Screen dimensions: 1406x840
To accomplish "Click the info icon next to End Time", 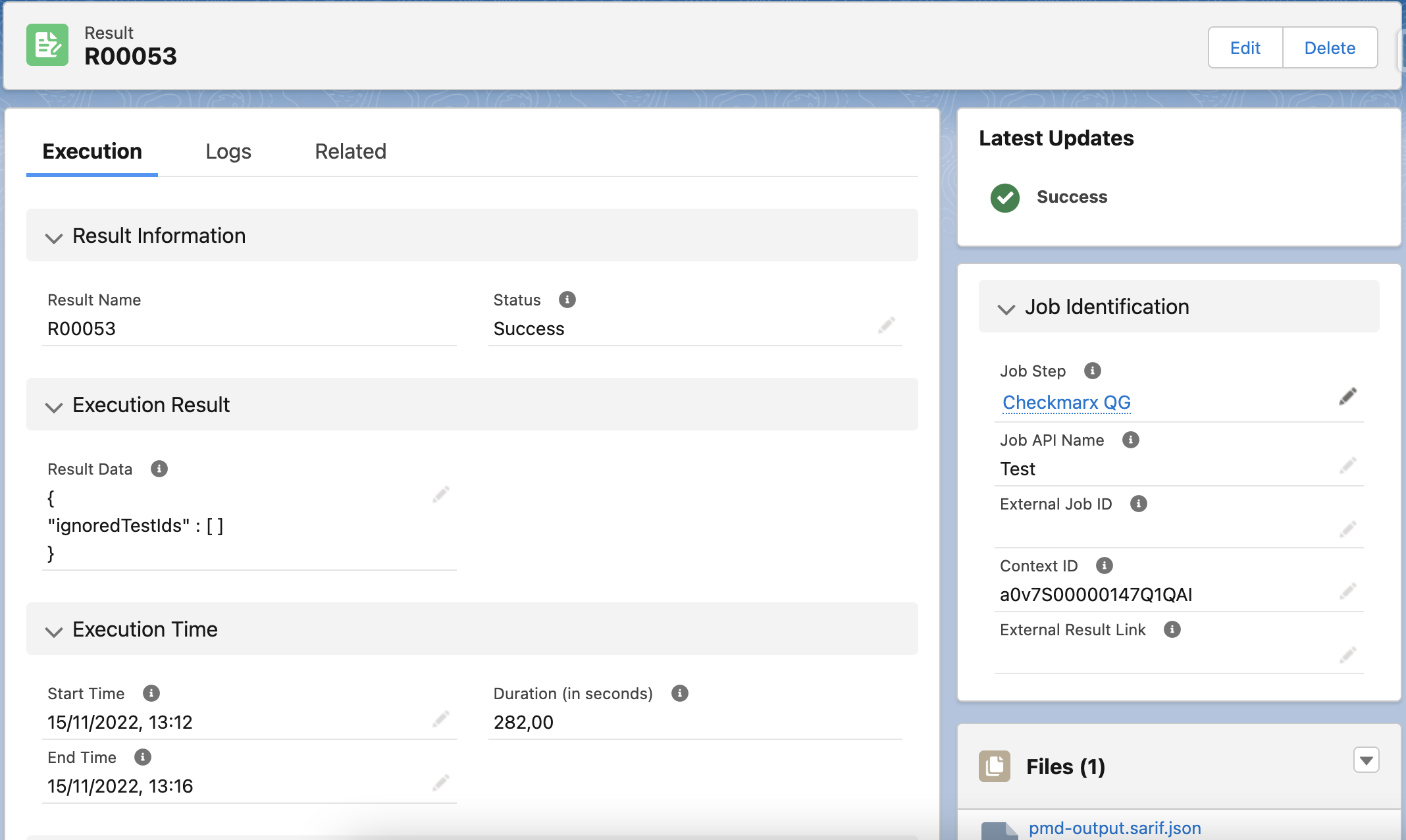I will [x=143, y=757].
